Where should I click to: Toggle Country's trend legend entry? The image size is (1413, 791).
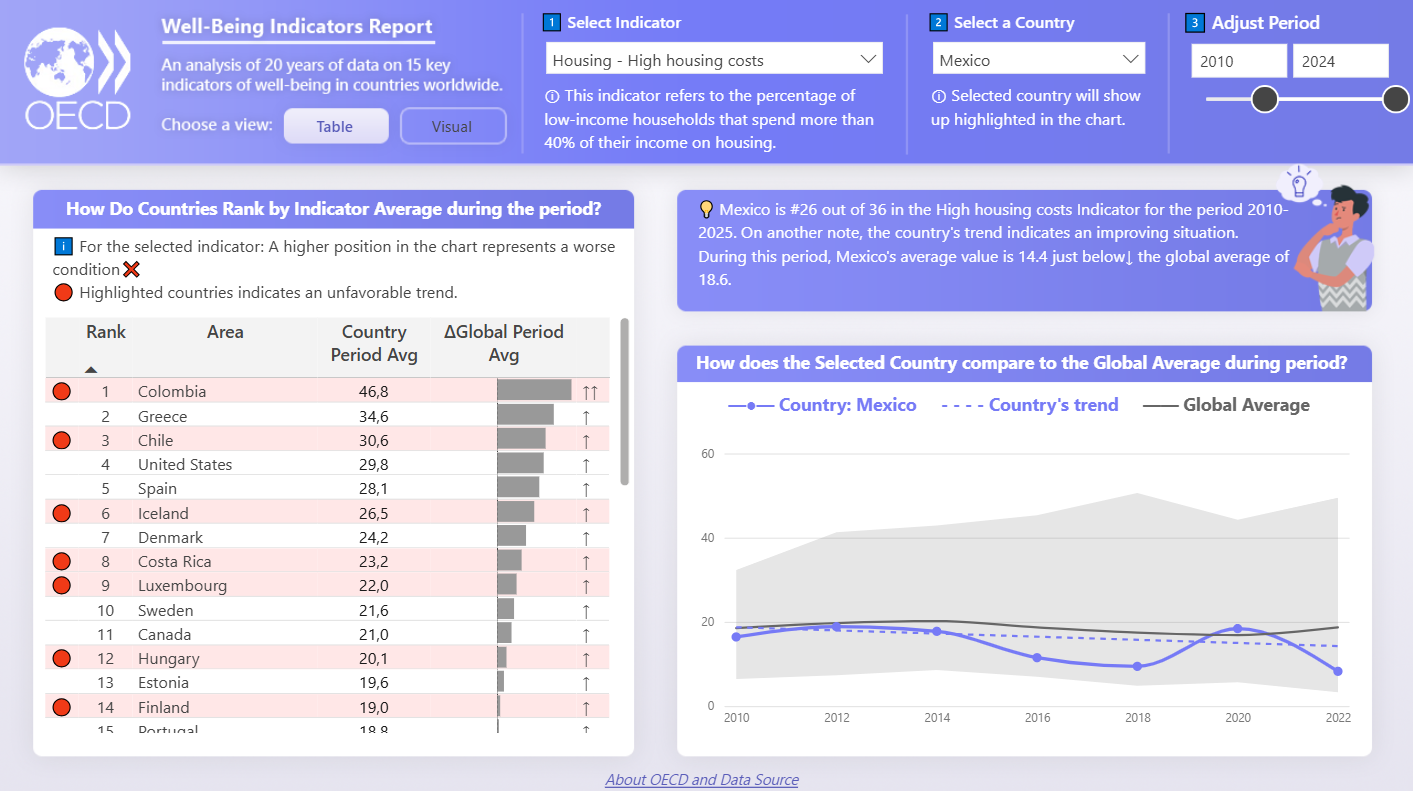click(x=1030, y=405)
